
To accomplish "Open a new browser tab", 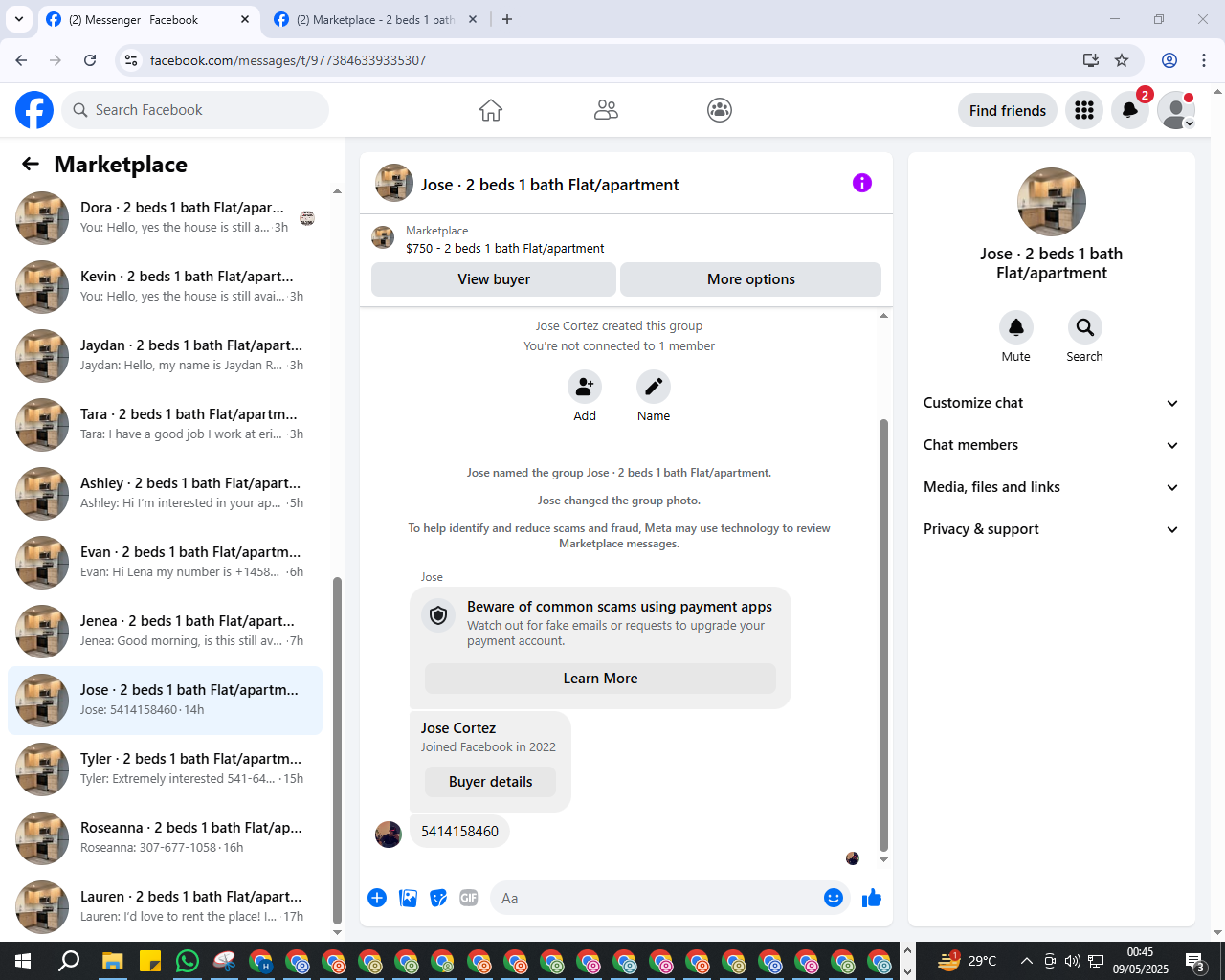I will 507,19.
